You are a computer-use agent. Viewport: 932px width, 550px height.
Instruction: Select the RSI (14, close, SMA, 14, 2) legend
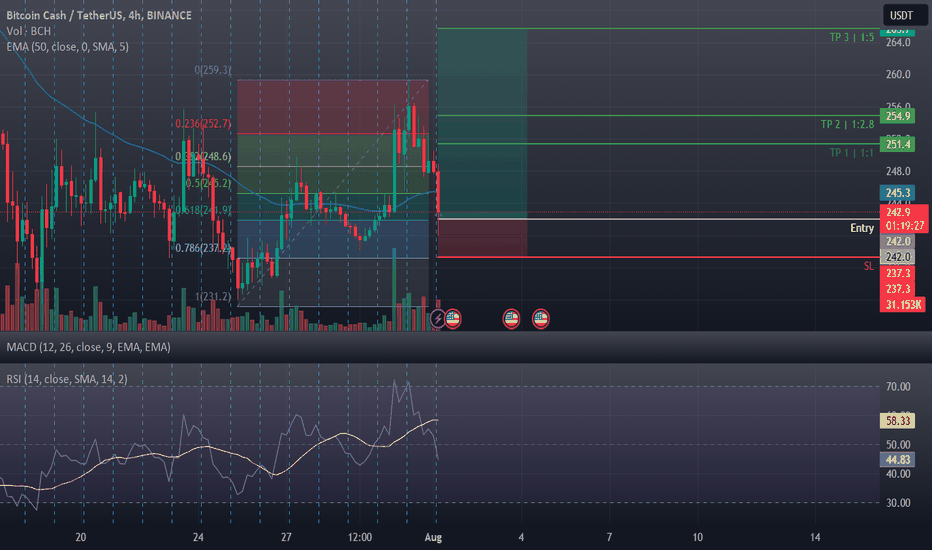pos(67,379)
